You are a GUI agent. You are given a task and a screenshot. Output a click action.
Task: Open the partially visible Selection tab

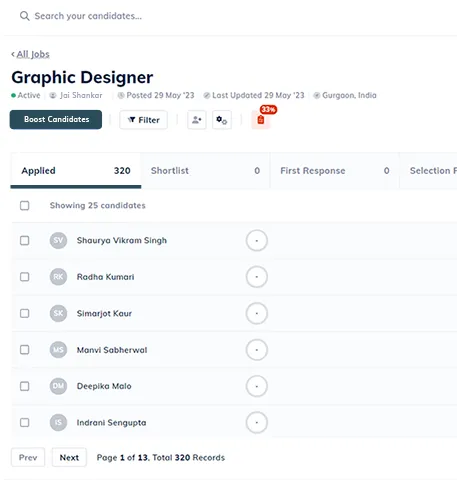coord(428,170)
